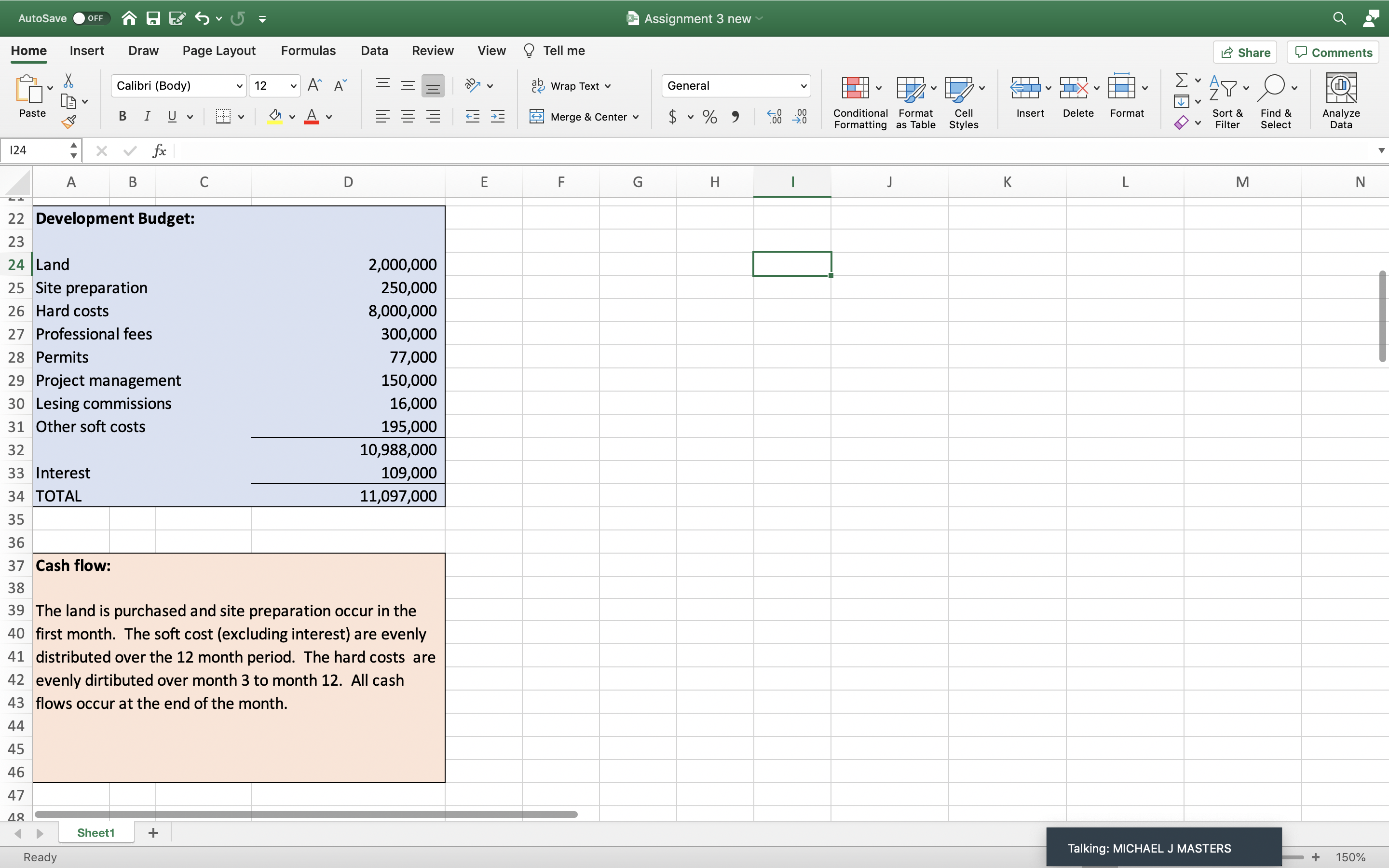Click the Conditional Formatting icon

pyautogui.click(x=855, y=88)
